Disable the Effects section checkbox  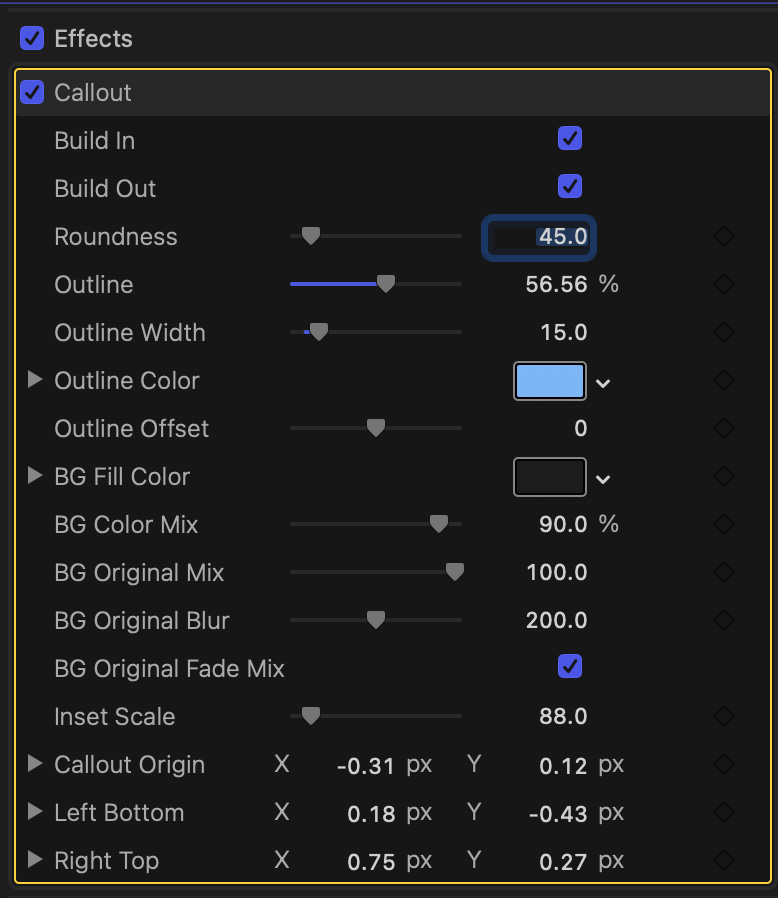point(32,39)
